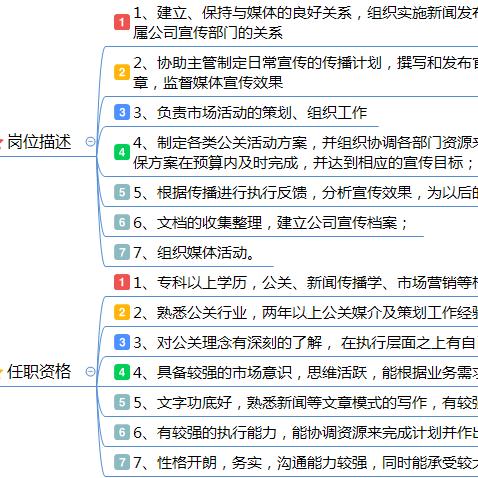Click priority 5 marker beside 文字功底好
The width and height of the screenshot is (478, 478).
tap(122, 402)
